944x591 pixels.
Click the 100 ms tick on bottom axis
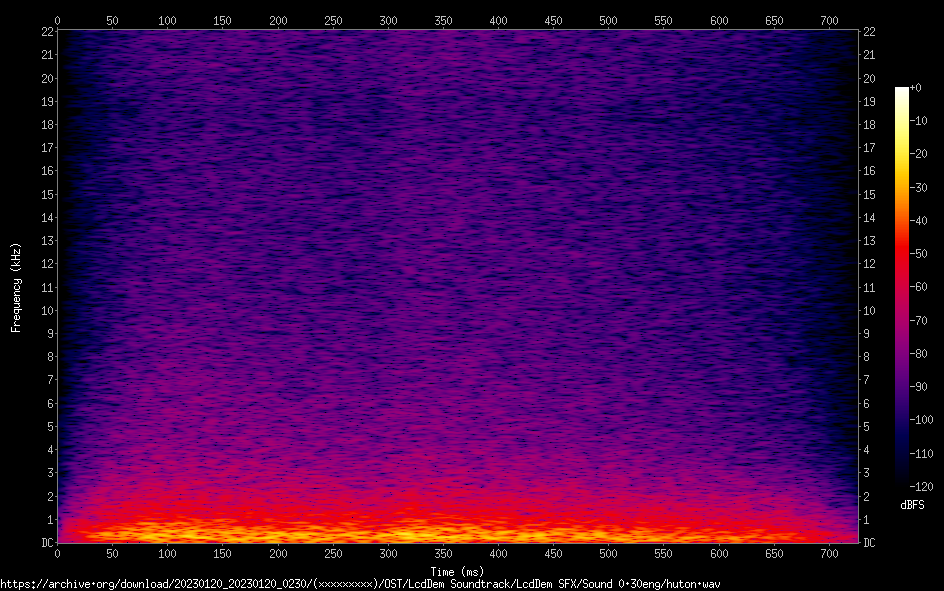167,554
